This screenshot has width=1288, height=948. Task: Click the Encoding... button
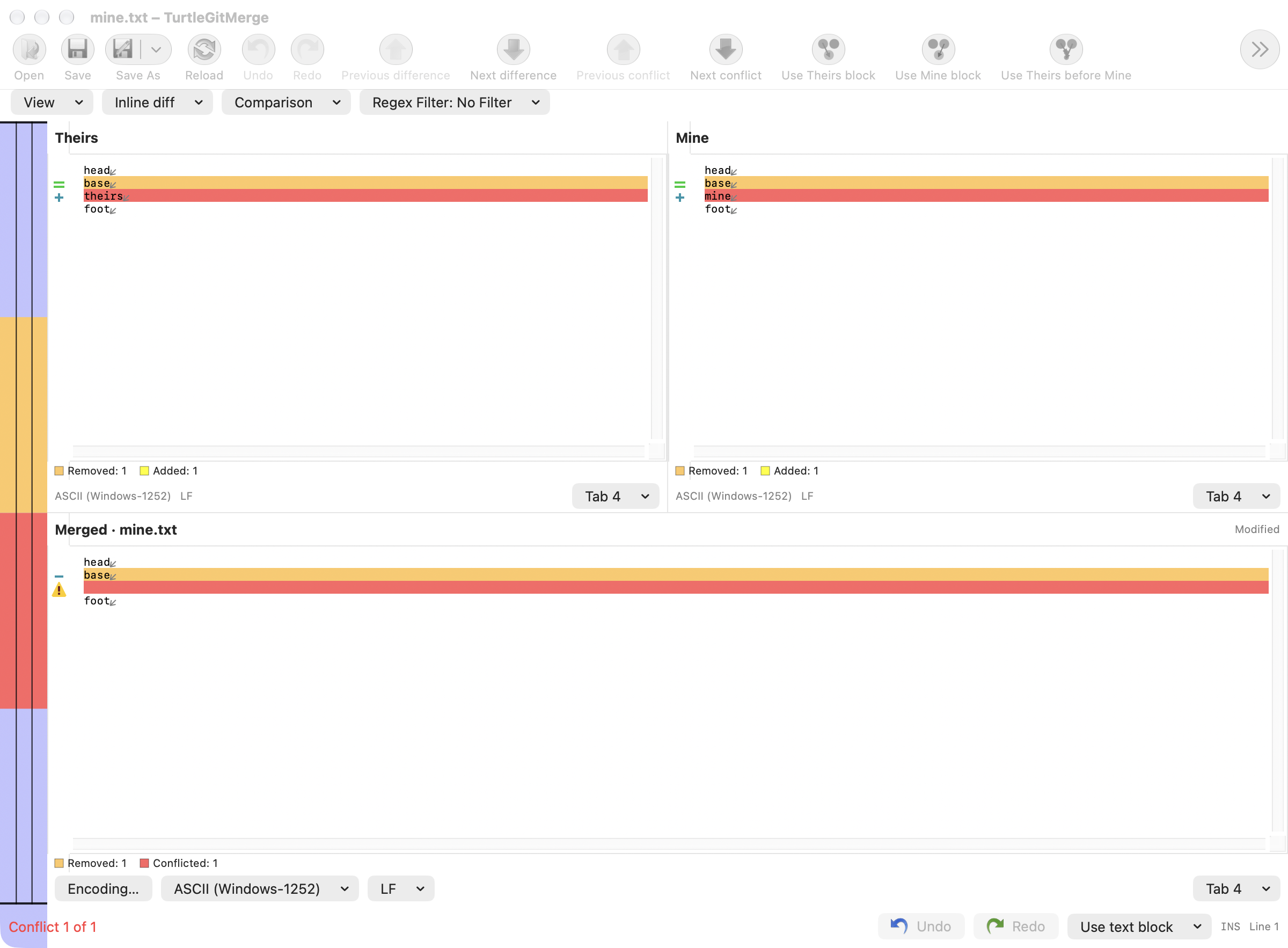(x=103, y=889)
